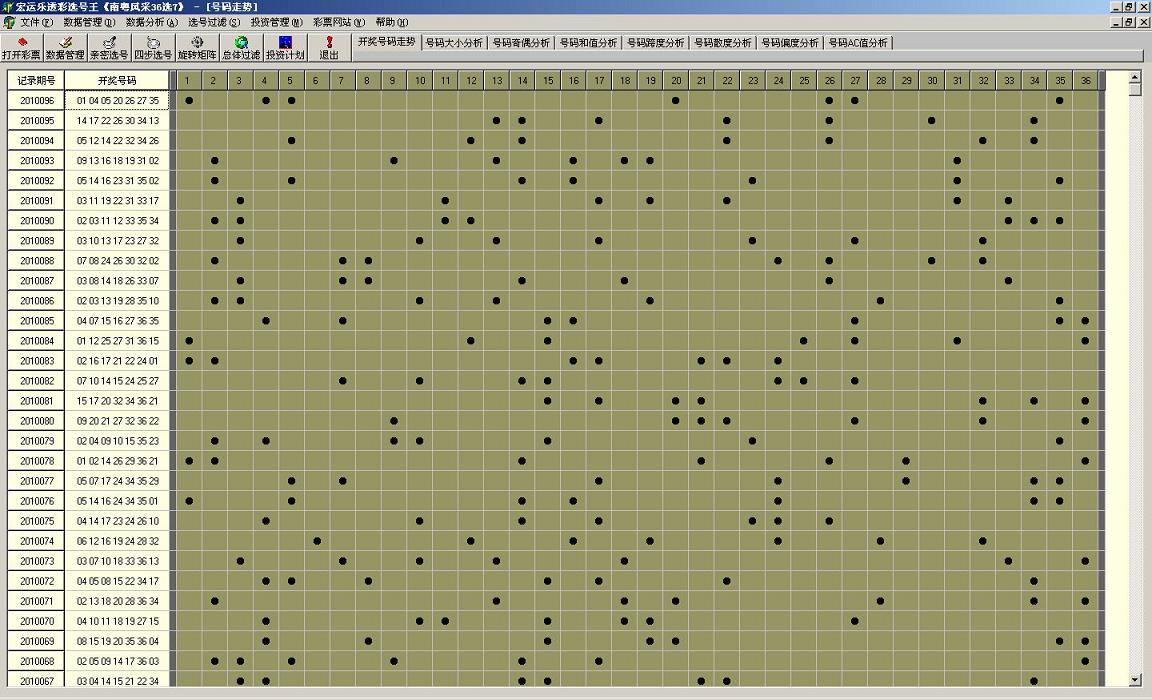Switch to the 号码跨度分析 tab
1152x700 pixels.
(x=655, y=43)
